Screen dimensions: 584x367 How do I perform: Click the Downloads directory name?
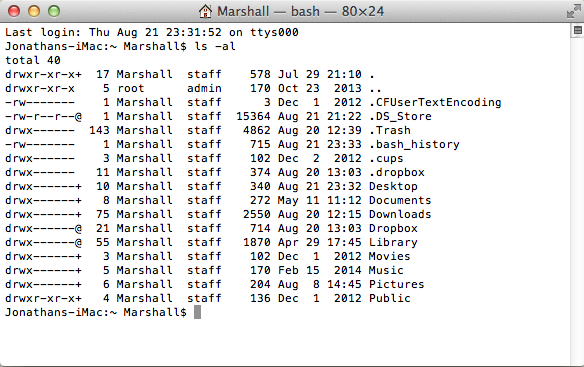[400, 214]
